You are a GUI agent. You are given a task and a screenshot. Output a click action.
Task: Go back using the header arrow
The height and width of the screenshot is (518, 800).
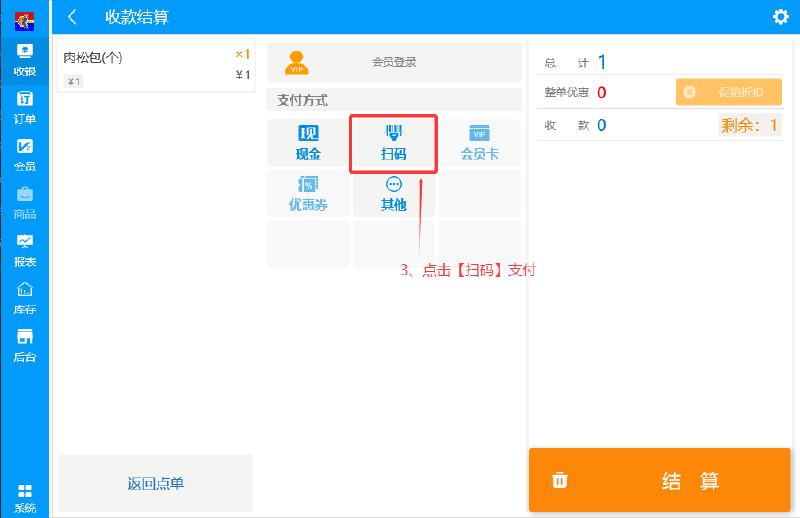coord(72,17)
